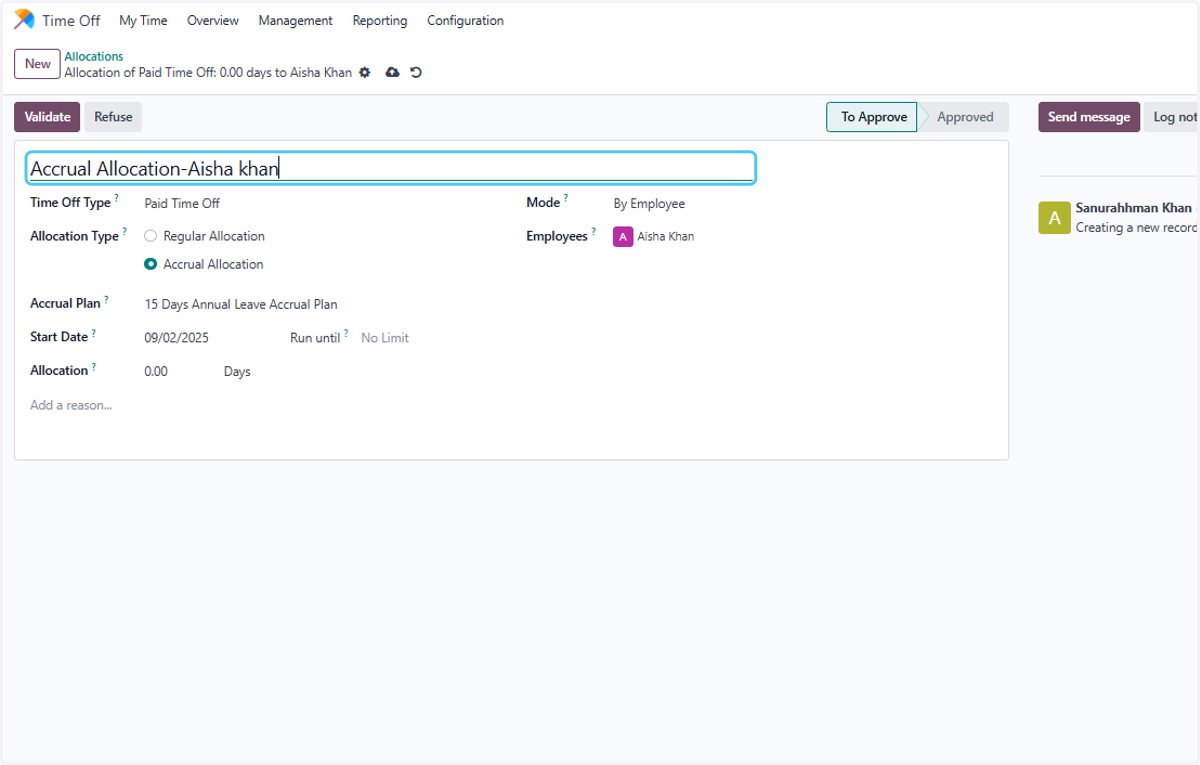Click the Start Date help question mark
The height and width of the screenshot is (765, 1200).
(x=94, y=332)
